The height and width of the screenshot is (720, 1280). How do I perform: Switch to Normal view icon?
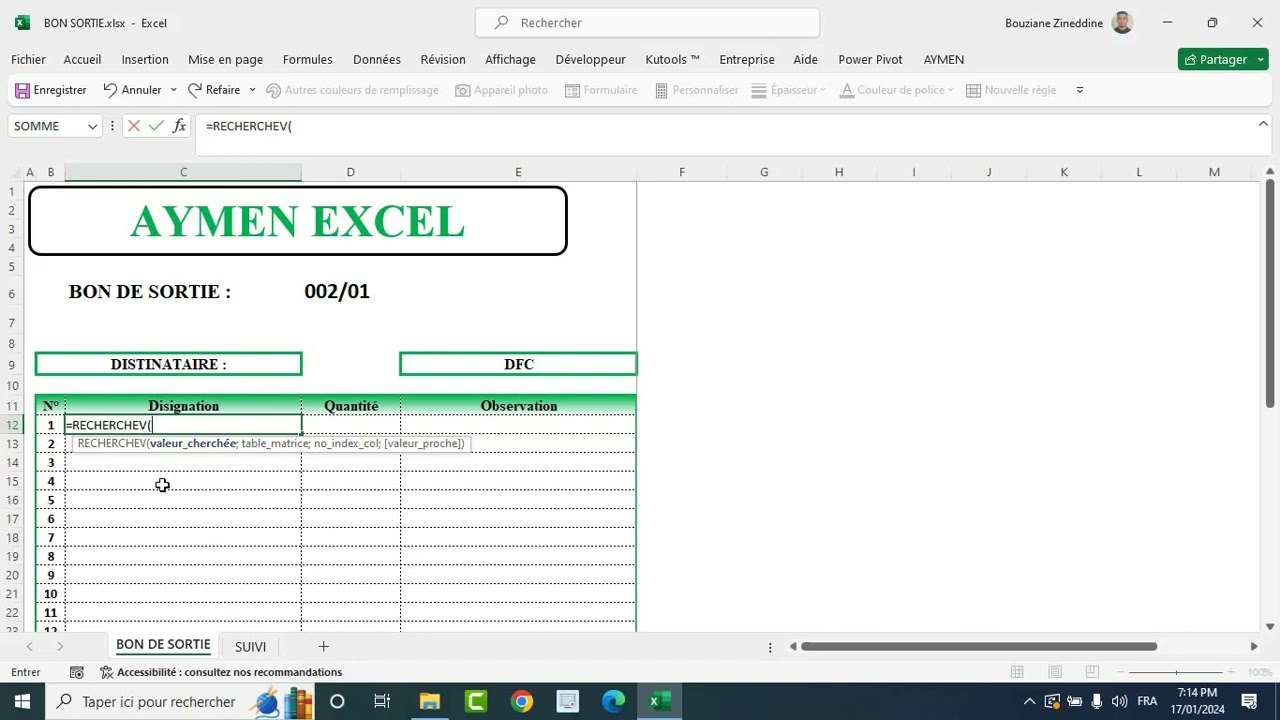pos(1017,672)
